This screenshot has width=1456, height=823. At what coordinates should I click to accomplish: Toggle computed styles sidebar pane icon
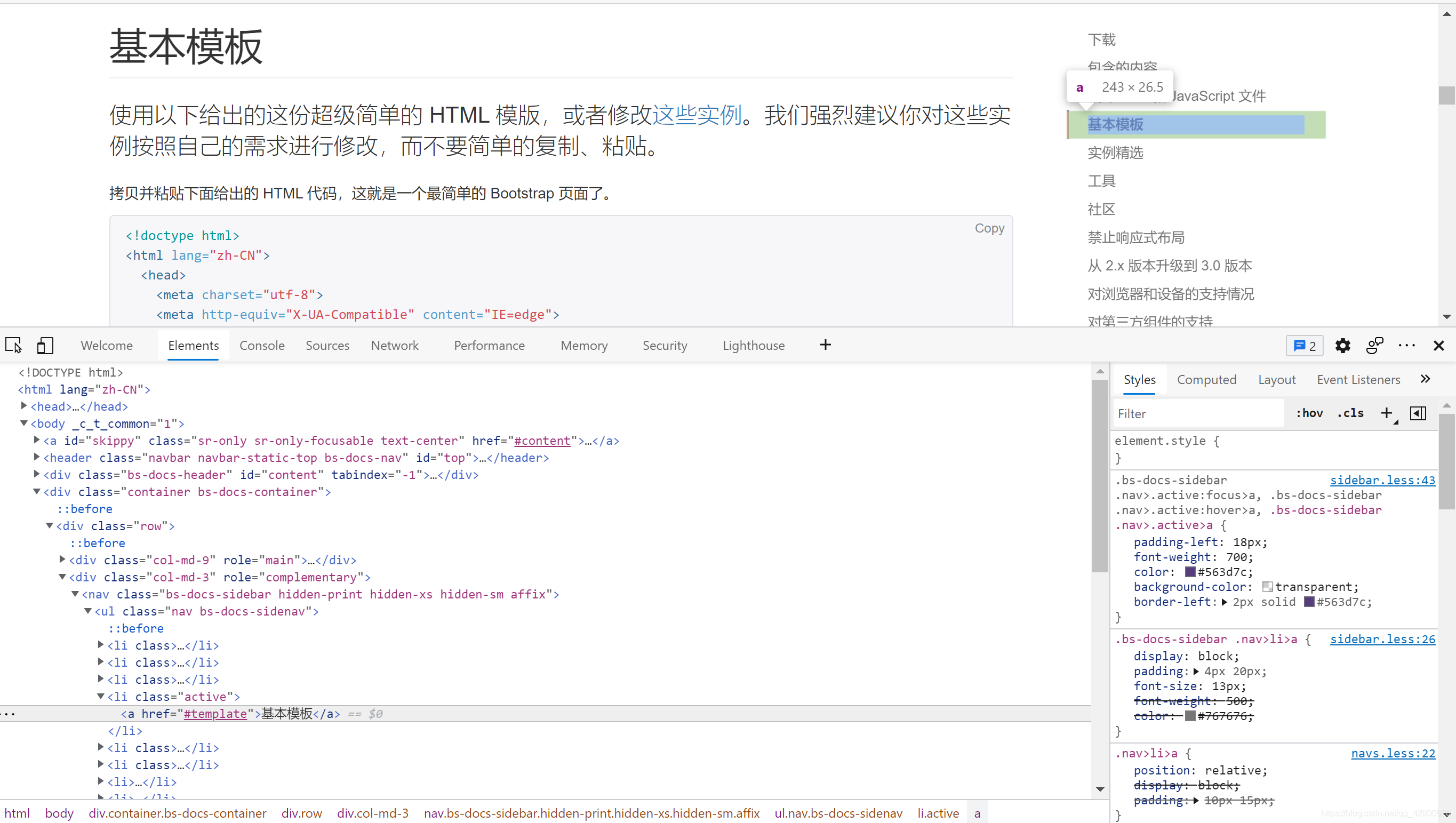pyautogui.click(x=1418, y=413)
